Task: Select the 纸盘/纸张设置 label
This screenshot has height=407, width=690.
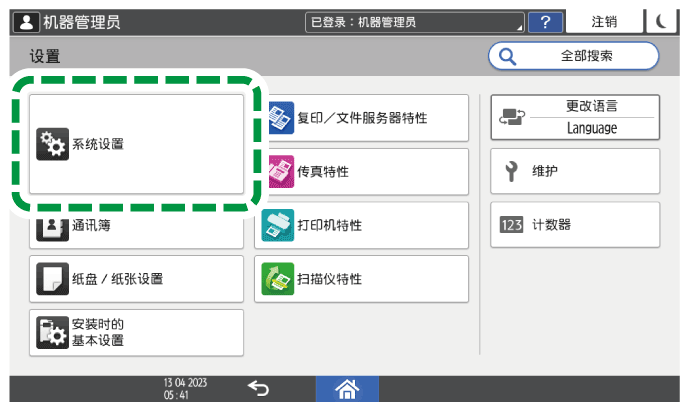Action: [x=117, y=279]
